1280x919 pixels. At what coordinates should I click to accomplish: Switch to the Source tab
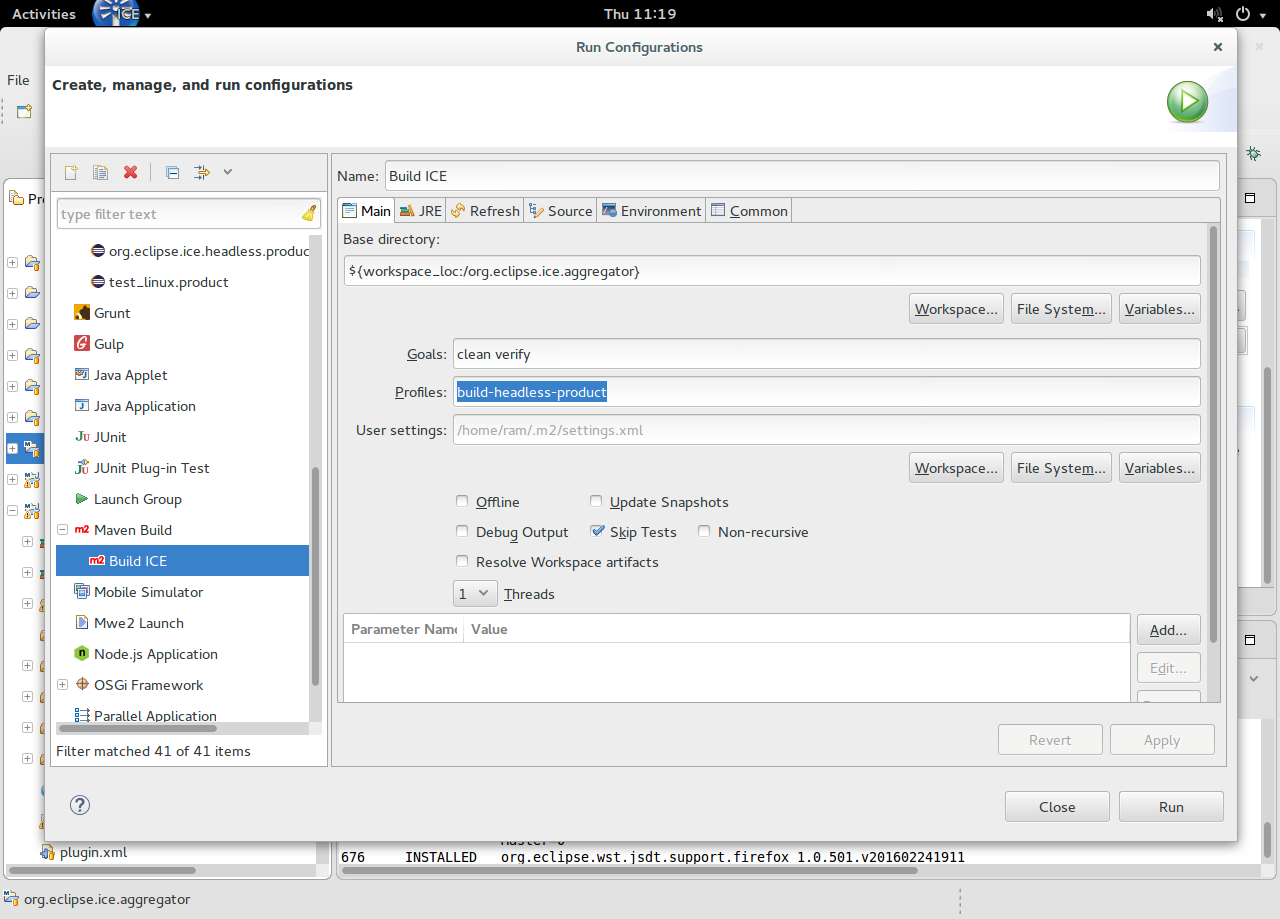[560, 211]
